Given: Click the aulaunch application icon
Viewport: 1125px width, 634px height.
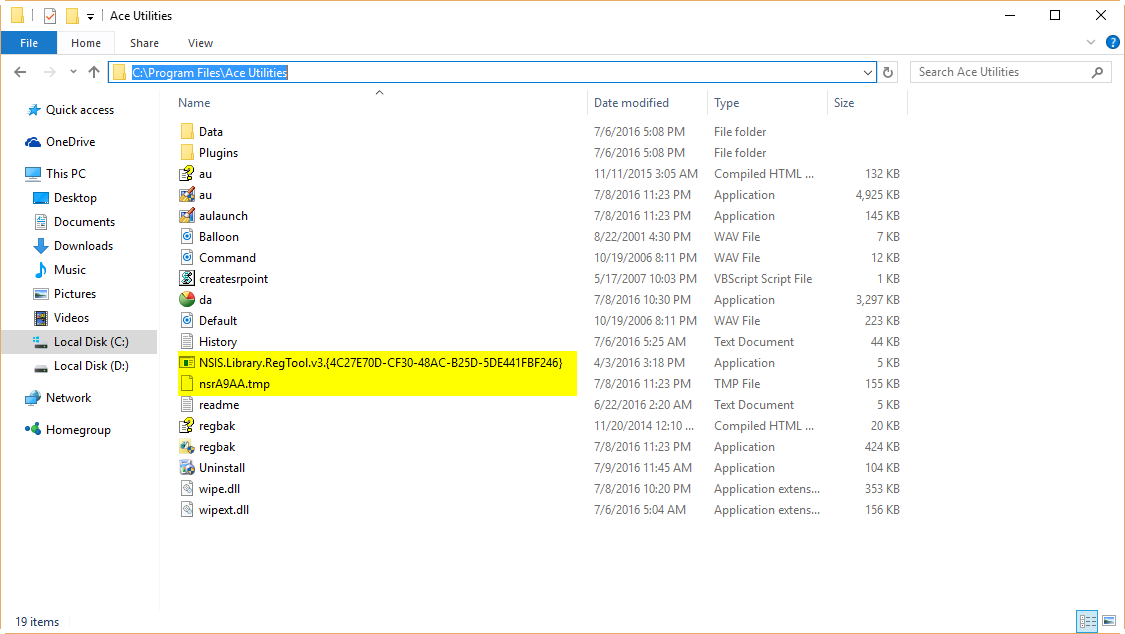Looking at the screenshot, I should click(187, 216).
